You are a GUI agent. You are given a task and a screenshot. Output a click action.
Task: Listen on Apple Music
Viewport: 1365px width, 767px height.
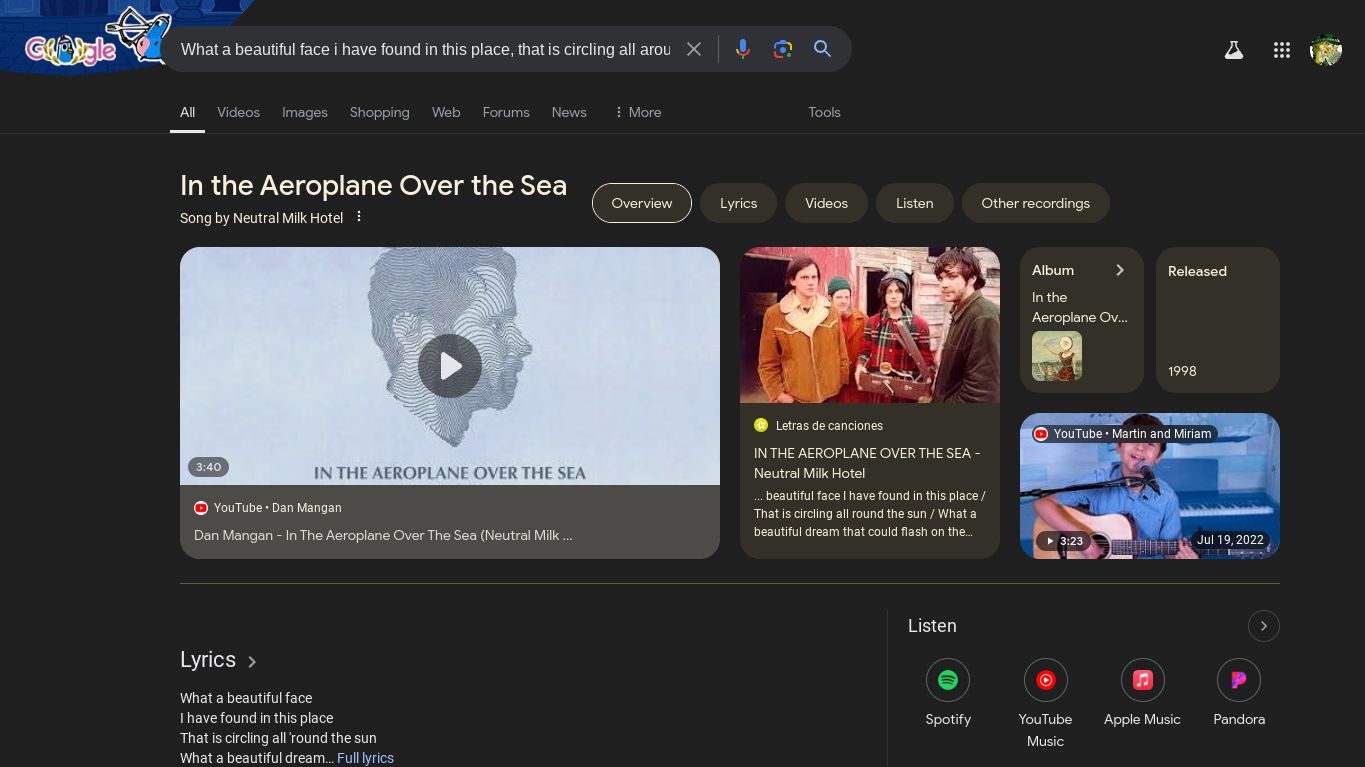[x=1142, y=681]
